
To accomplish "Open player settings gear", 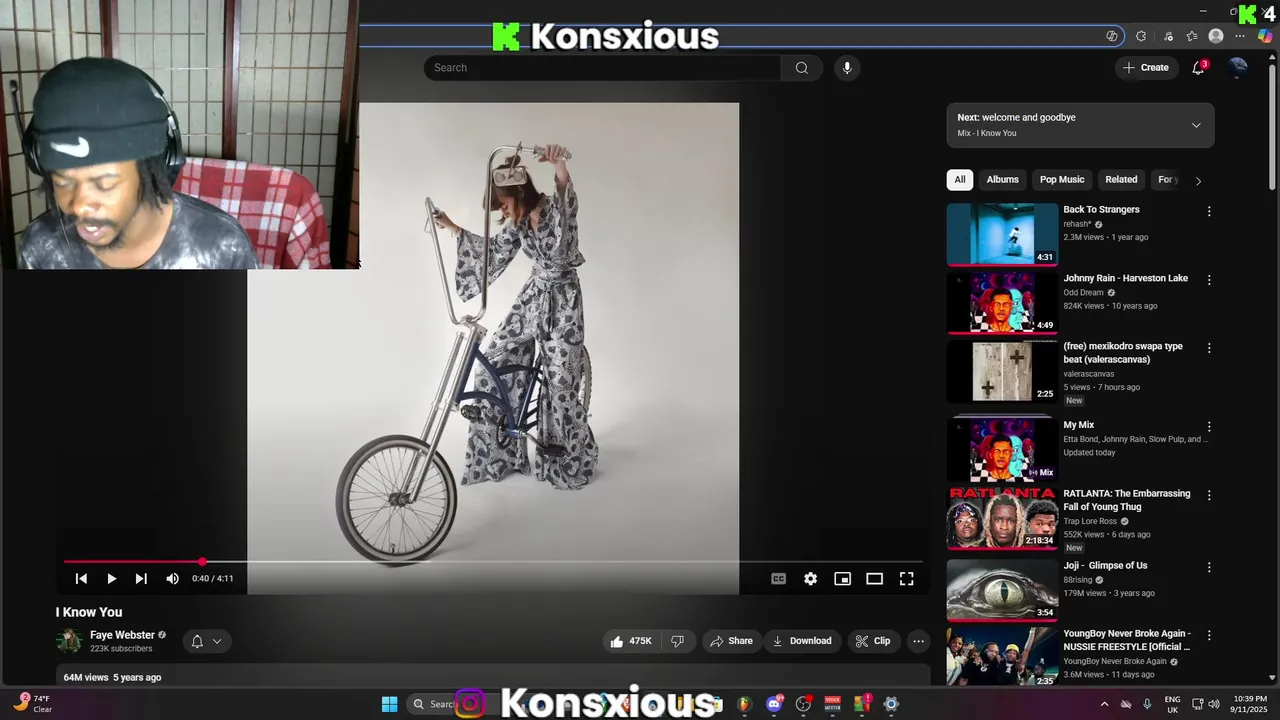I will point(810,578).
